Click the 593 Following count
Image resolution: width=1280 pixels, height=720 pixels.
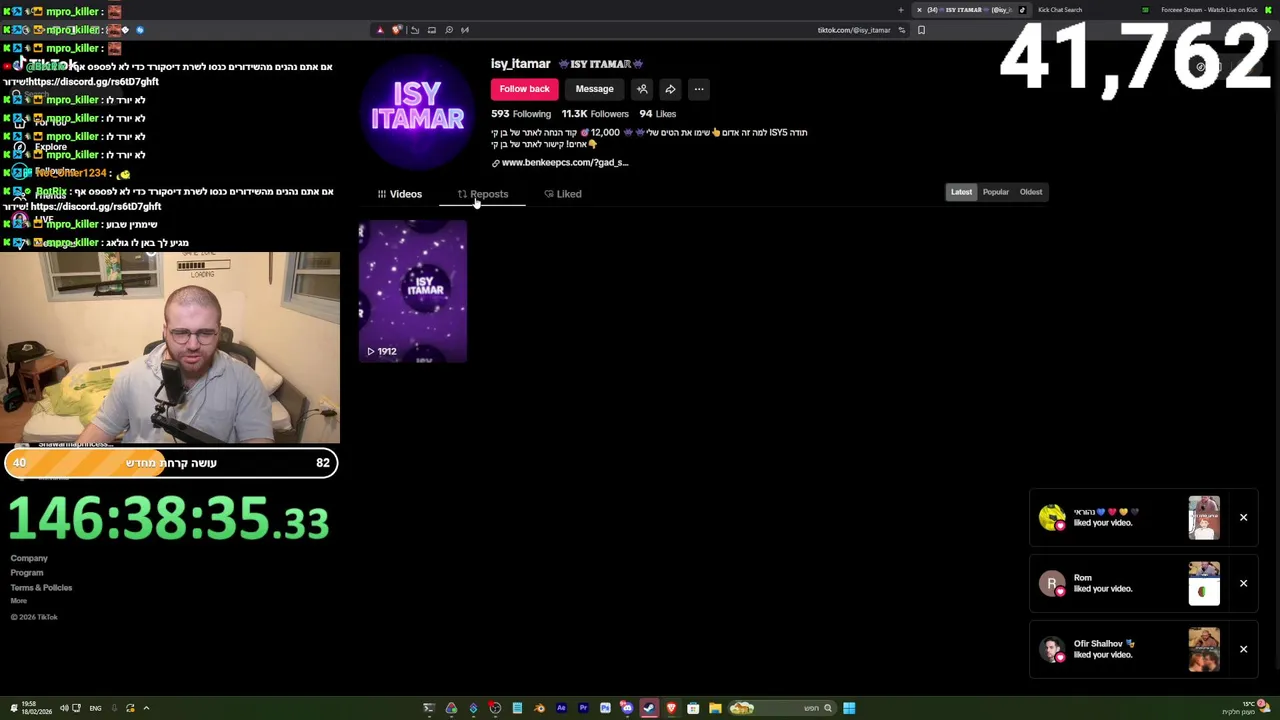coord(521,114)
